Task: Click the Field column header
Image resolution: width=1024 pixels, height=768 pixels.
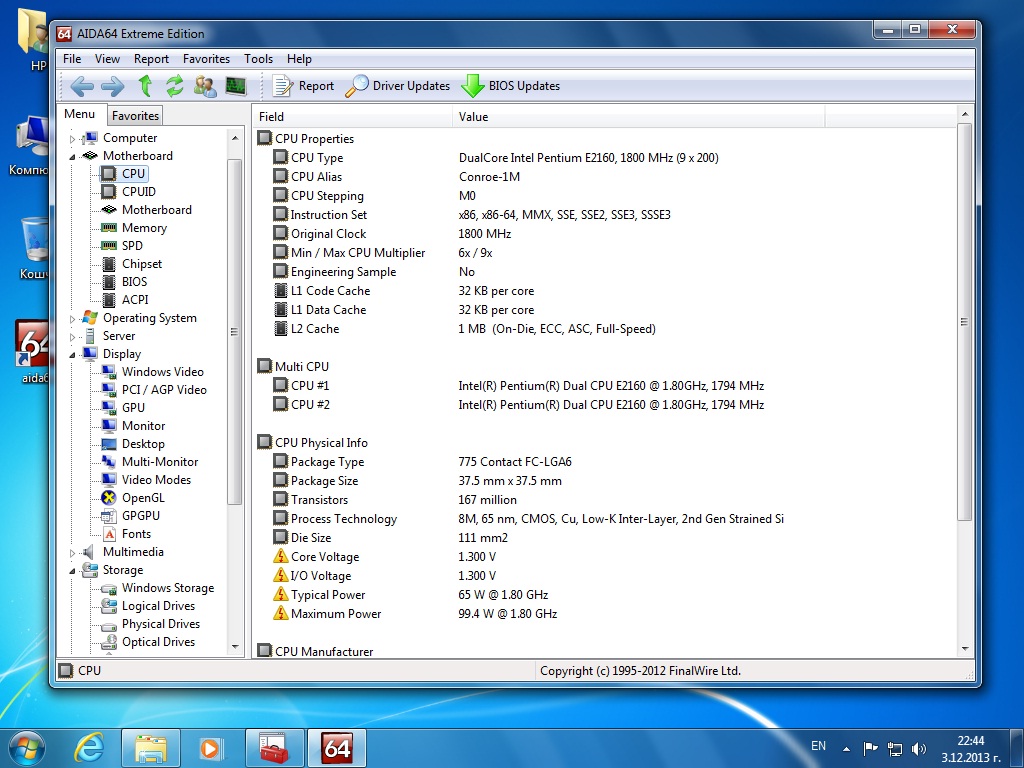Action: point(352,117)
